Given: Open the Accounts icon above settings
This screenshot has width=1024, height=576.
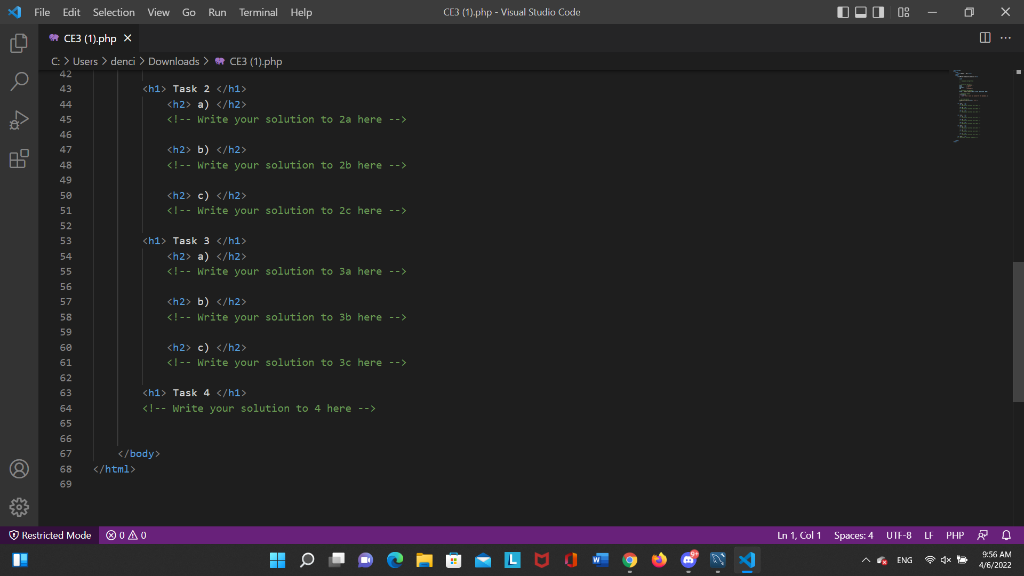Looking at the screenshot, I should click(18, 468).
